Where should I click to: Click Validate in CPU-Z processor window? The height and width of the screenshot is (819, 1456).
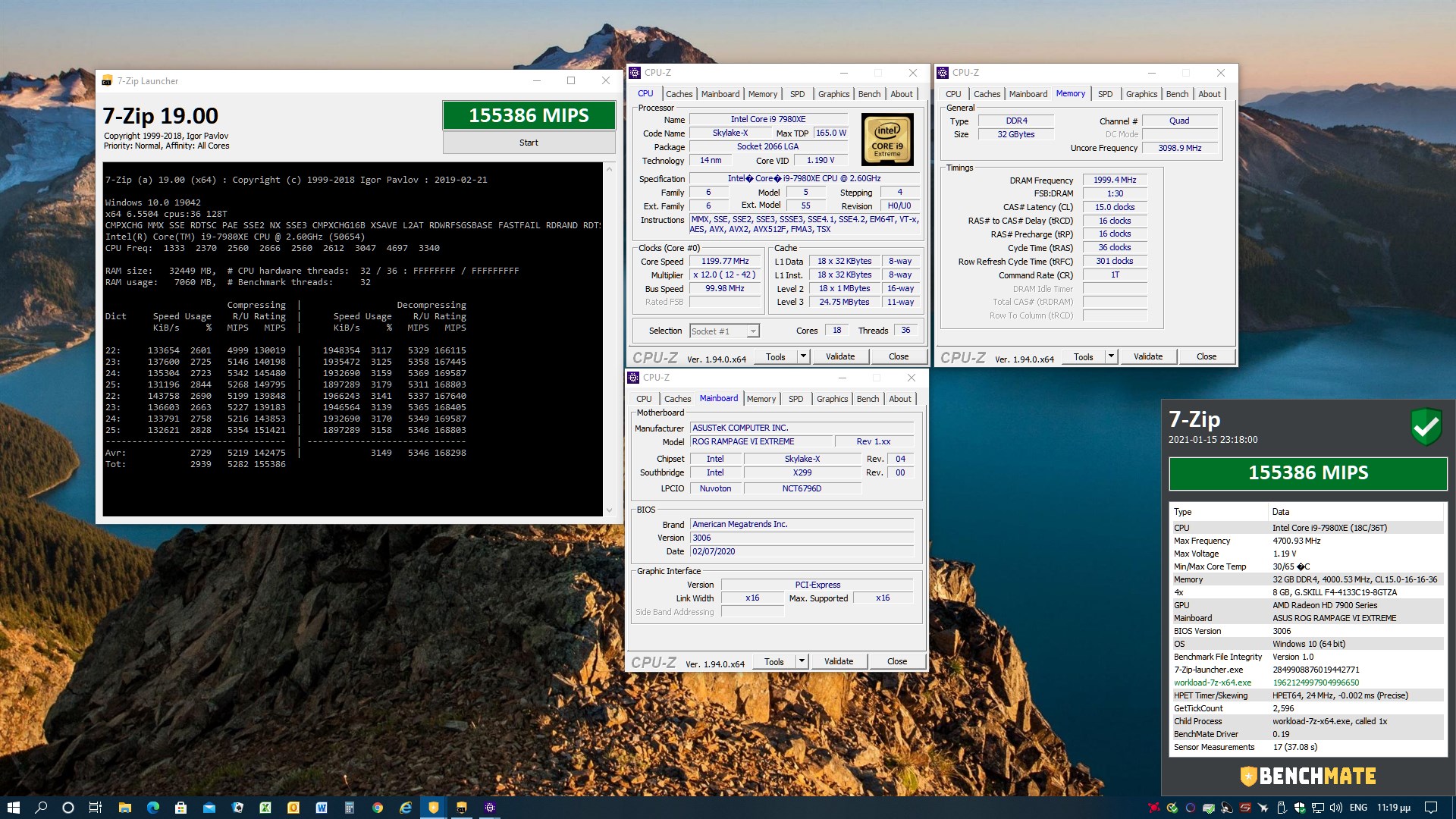pyautogui.click(x=839, y=356)
